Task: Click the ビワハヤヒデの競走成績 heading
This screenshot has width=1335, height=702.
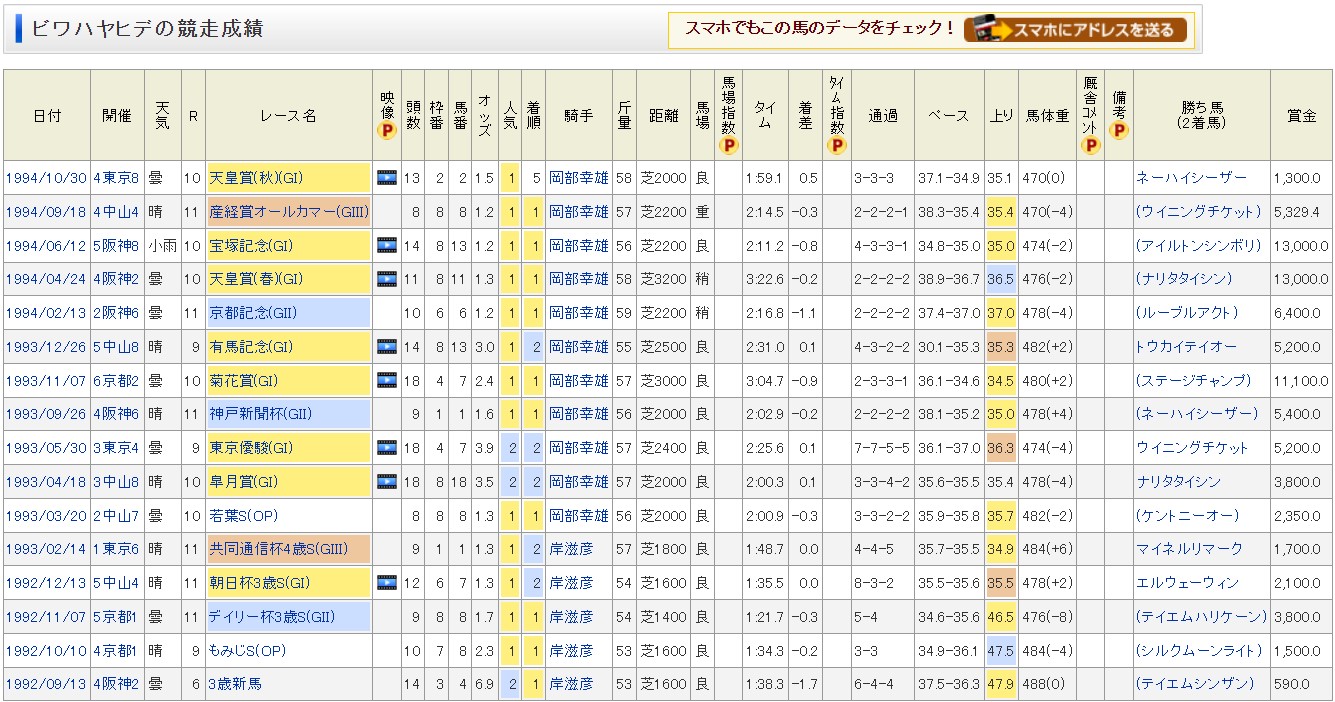Action: pos(147,28)
